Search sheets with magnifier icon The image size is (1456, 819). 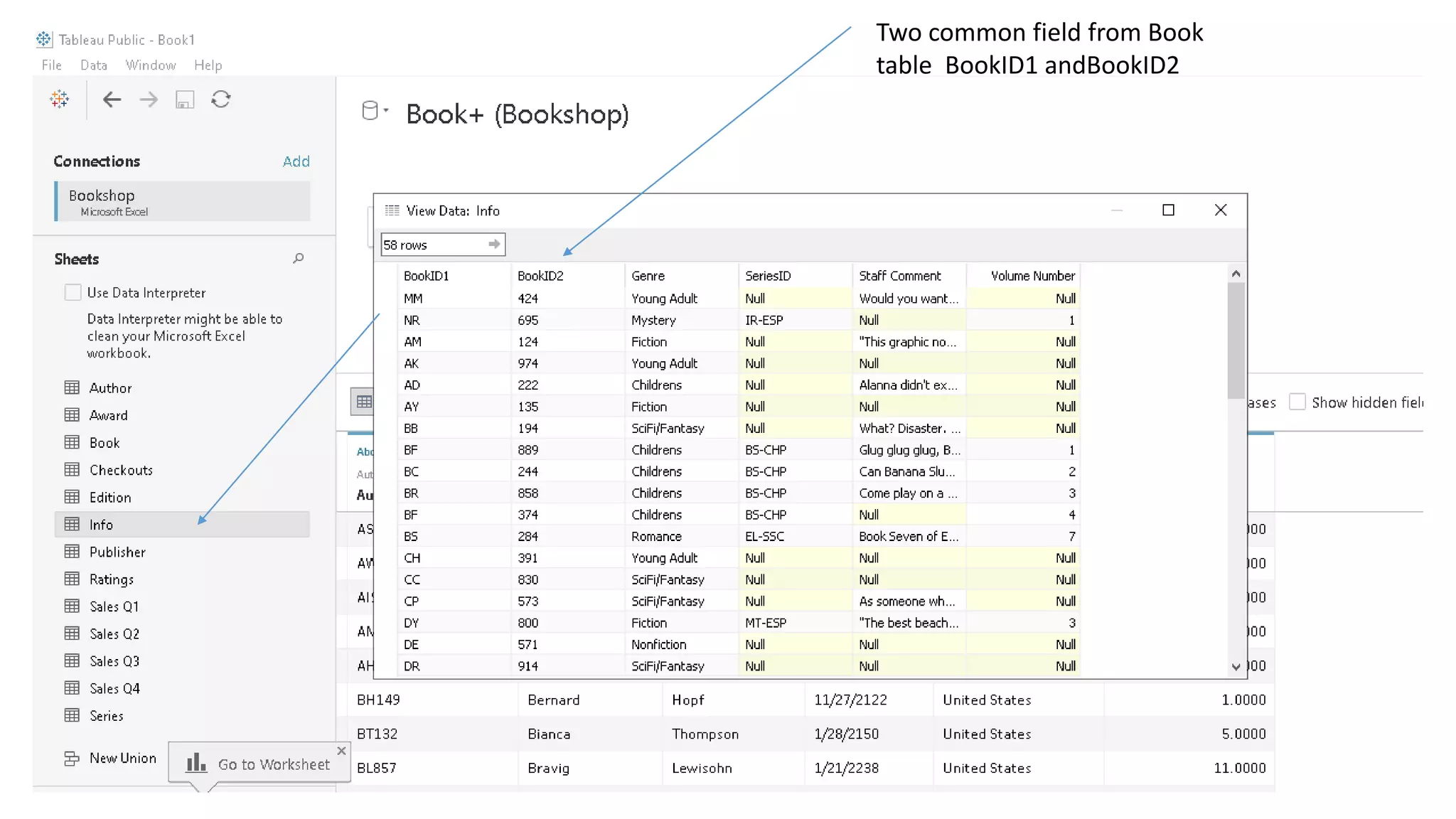(x=299, y=258)
